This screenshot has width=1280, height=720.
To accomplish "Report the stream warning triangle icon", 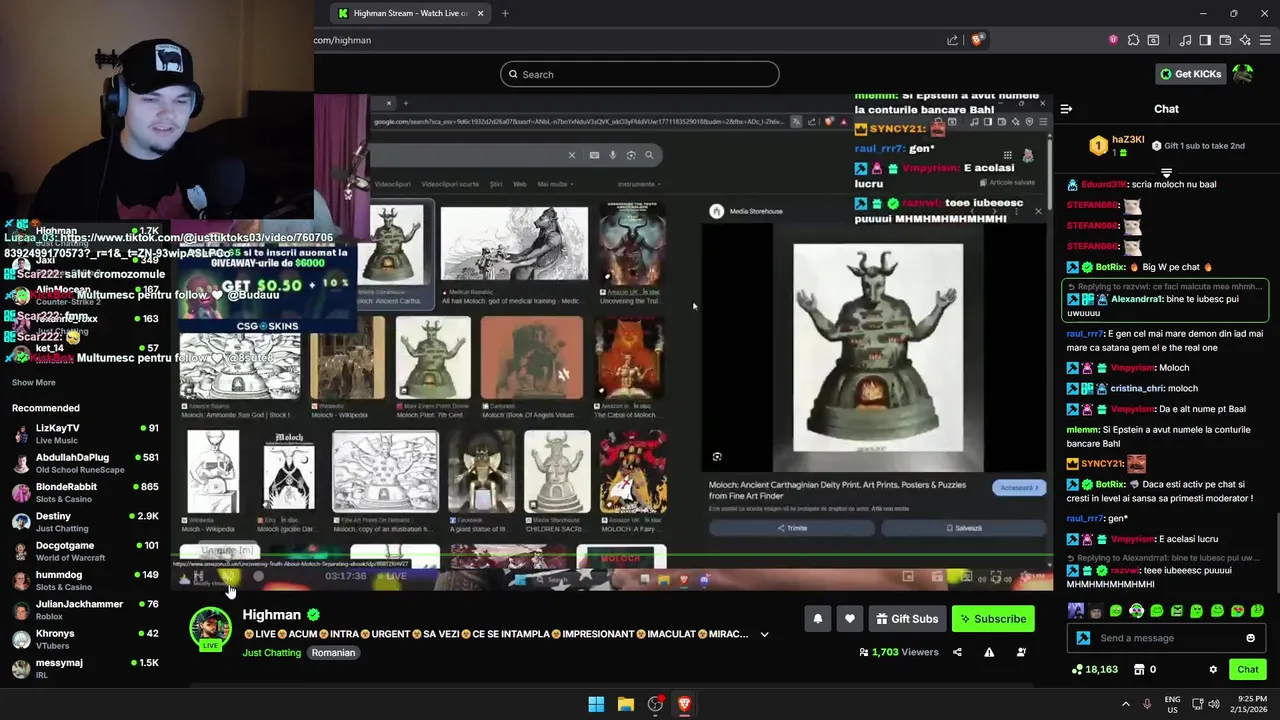I will click(989, 652).
